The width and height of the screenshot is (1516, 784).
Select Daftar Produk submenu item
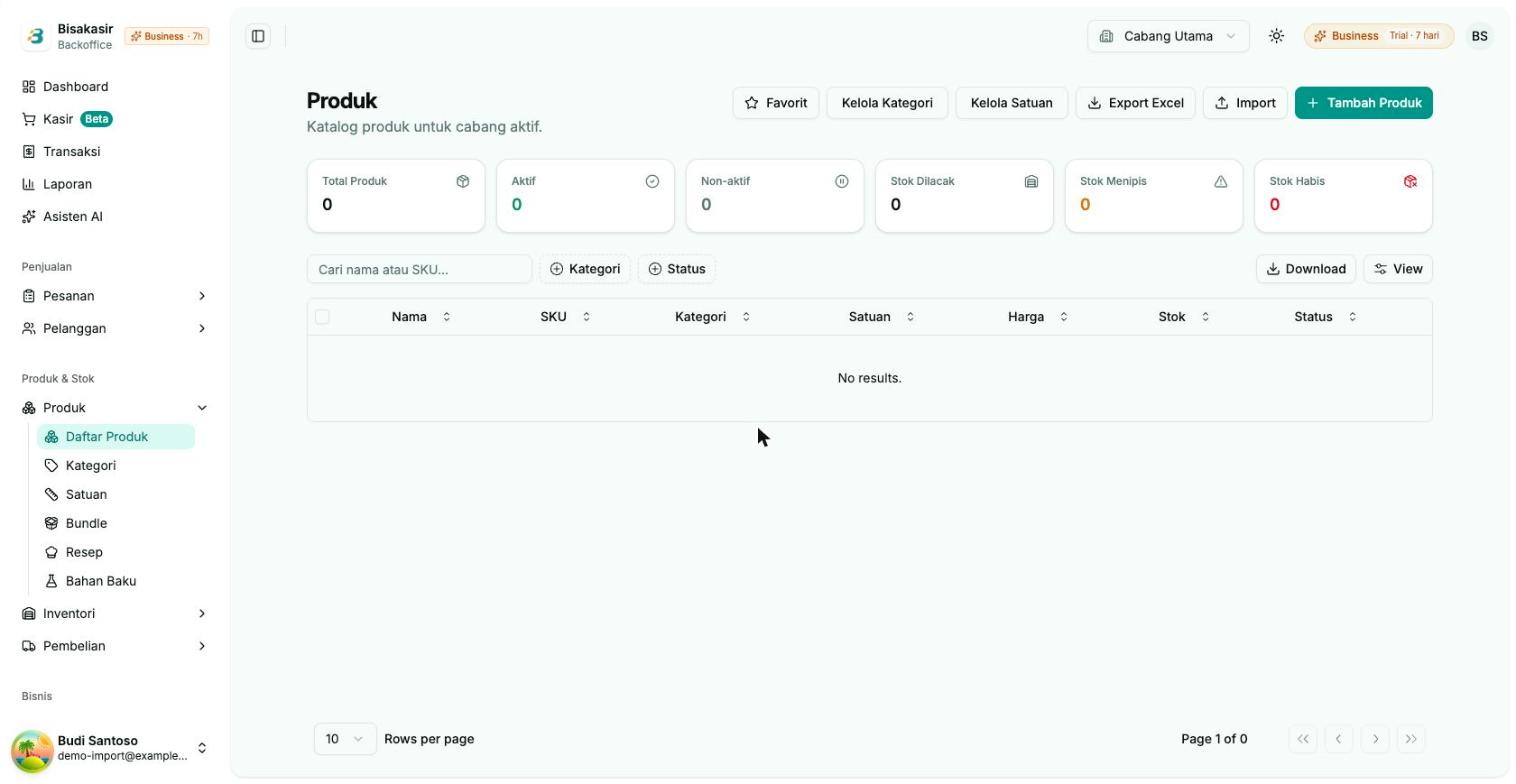click(116, 437)
